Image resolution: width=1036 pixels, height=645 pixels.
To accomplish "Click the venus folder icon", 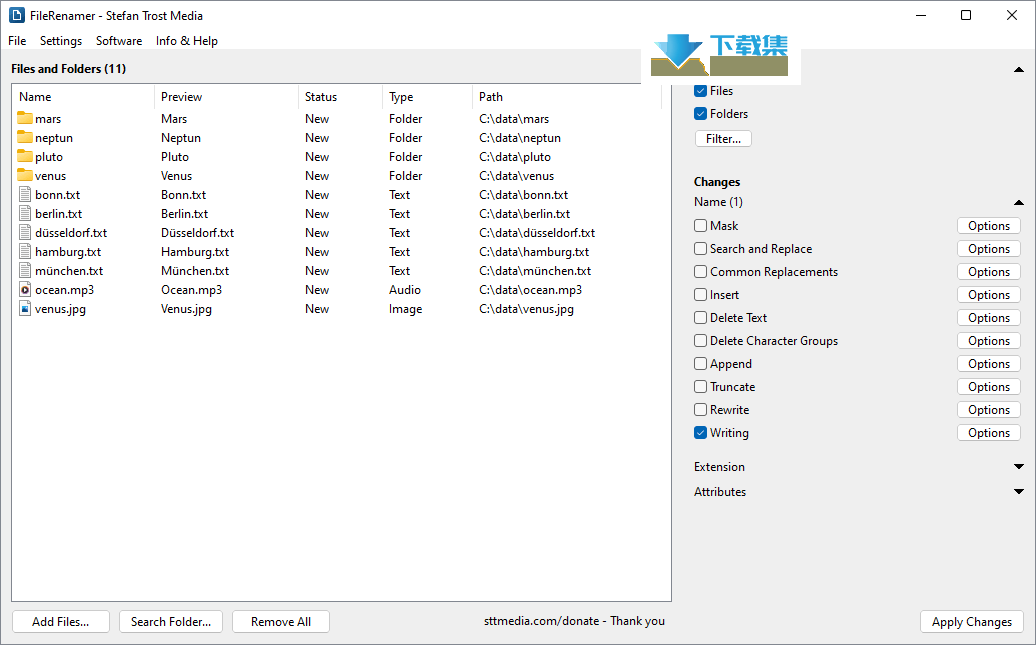I will (x=25, y=175).
